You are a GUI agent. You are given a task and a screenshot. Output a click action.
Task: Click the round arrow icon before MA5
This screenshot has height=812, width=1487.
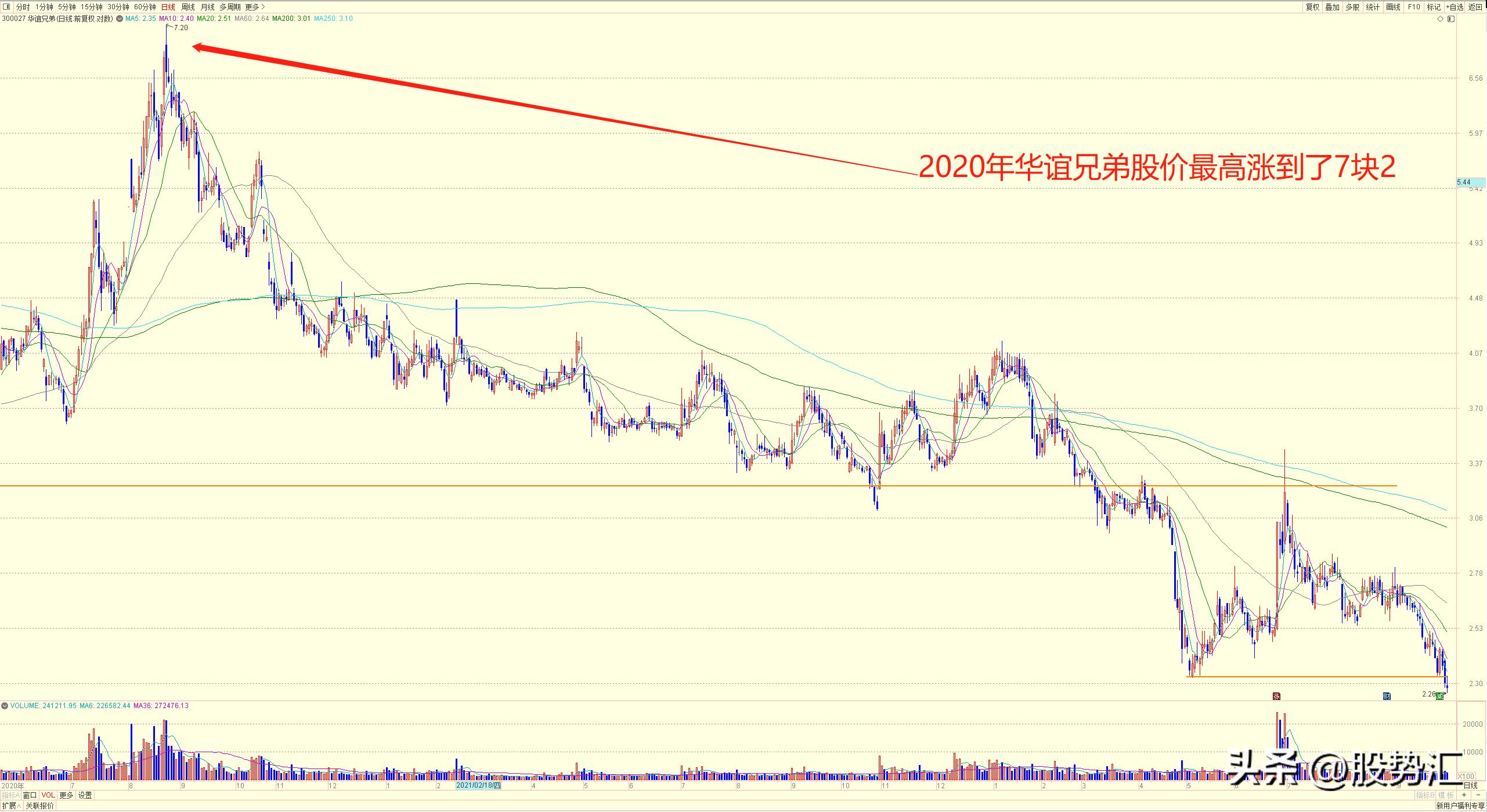pos(120,19)
